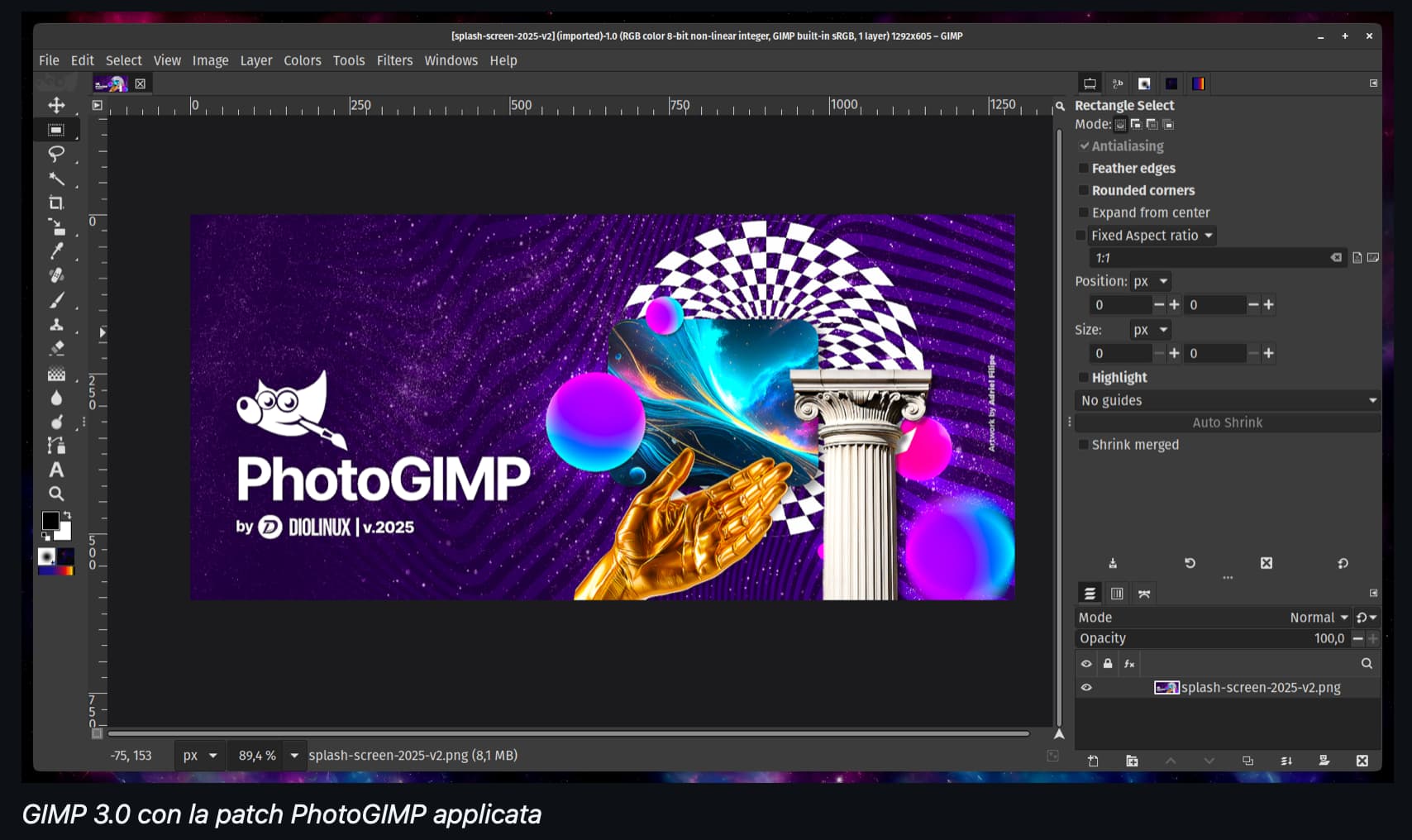Pick the Crop tool in toolbox
The height and width of the screenshot is (840, 1412).
tap(56, 203)
